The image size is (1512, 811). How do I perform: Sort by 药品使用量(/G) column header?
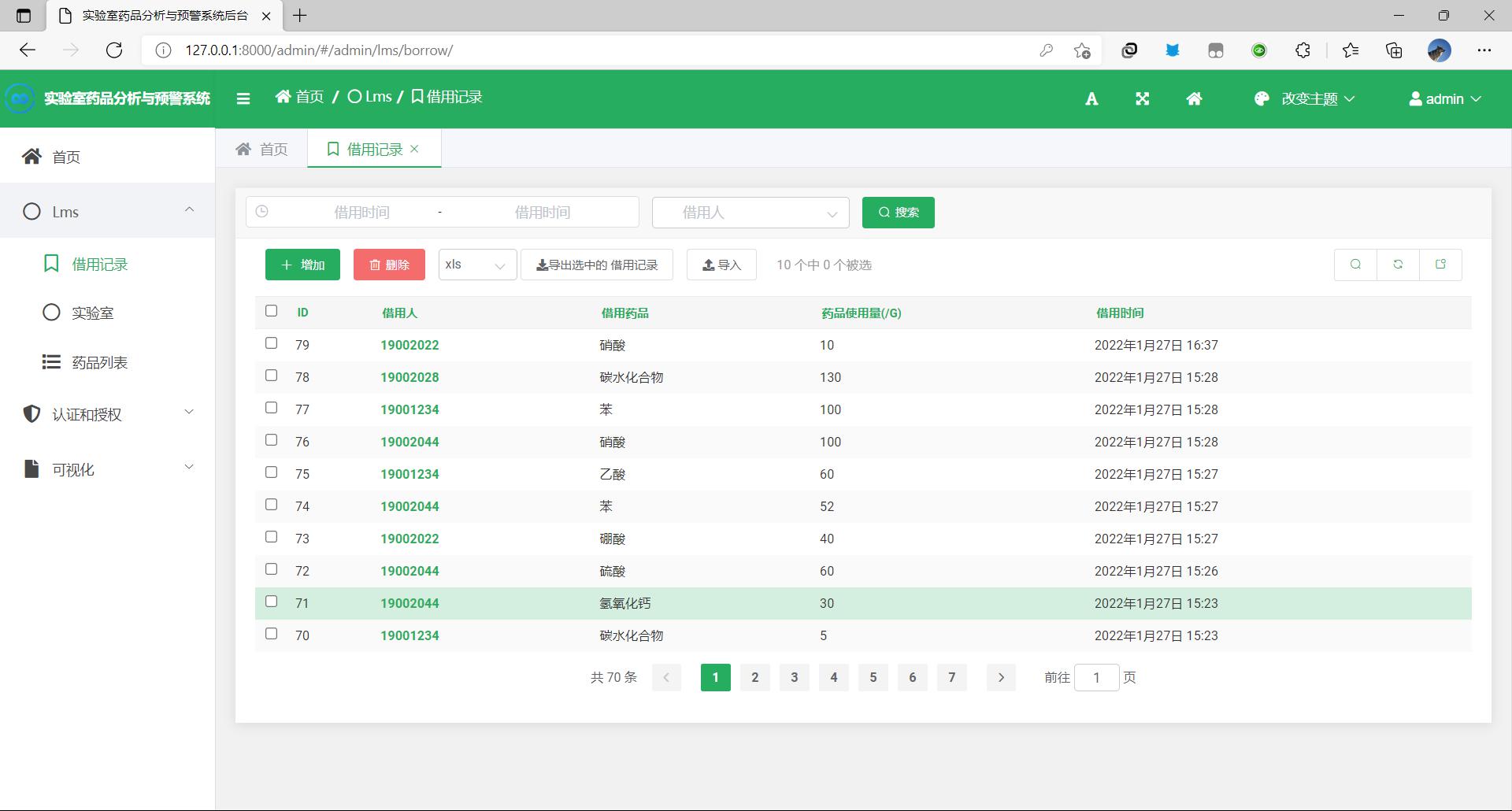click(x=861, y=313)
